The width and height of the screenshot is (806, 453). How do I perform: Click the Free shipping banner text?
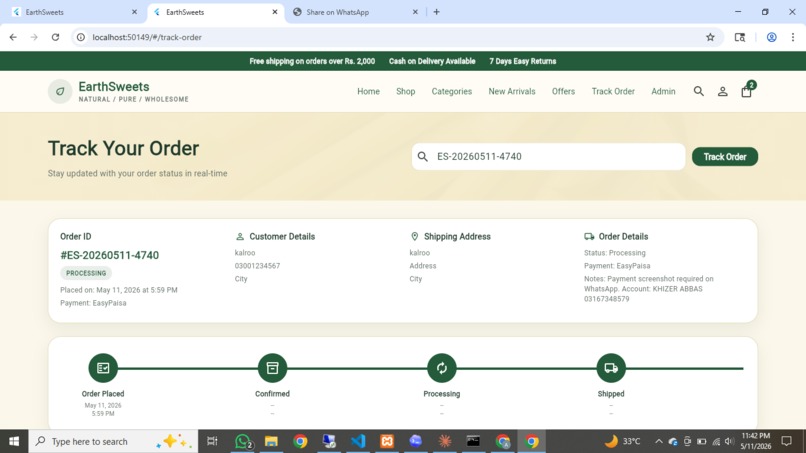point(312,61)
